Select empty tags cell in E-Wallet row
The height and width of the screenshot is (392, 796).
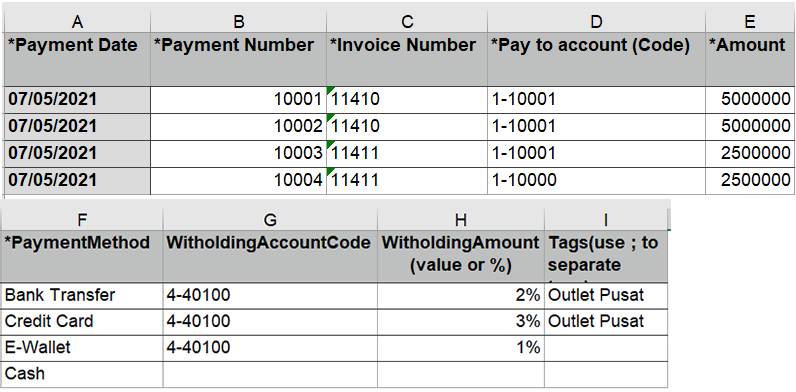(x=606, y=348)
